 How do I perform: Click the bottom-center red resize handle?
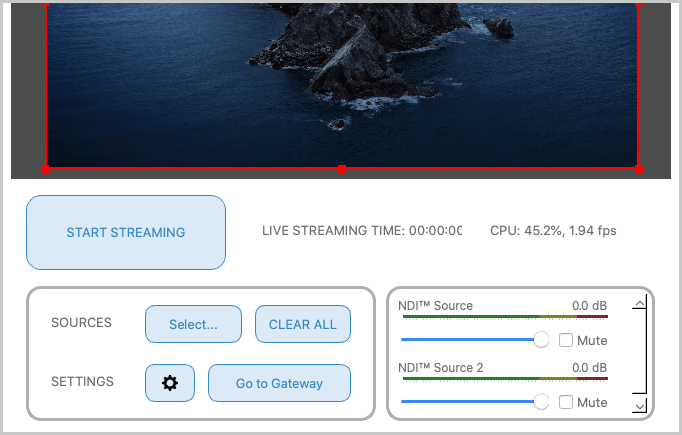click(342, 169)
